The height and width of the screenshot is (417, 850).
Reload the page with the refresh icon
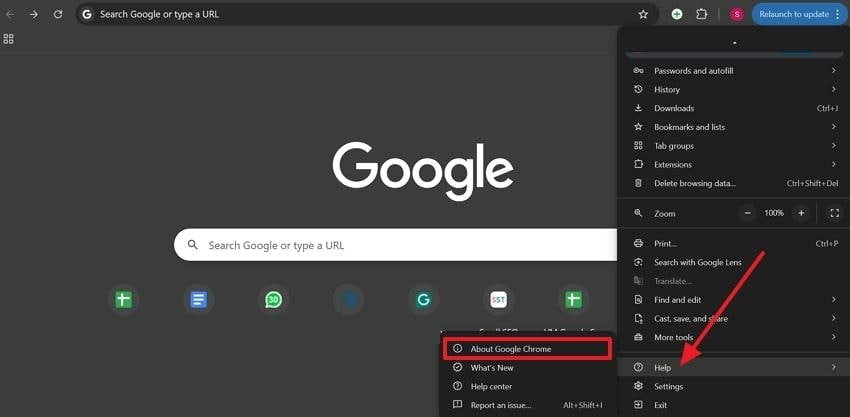[x=58, y=15]
